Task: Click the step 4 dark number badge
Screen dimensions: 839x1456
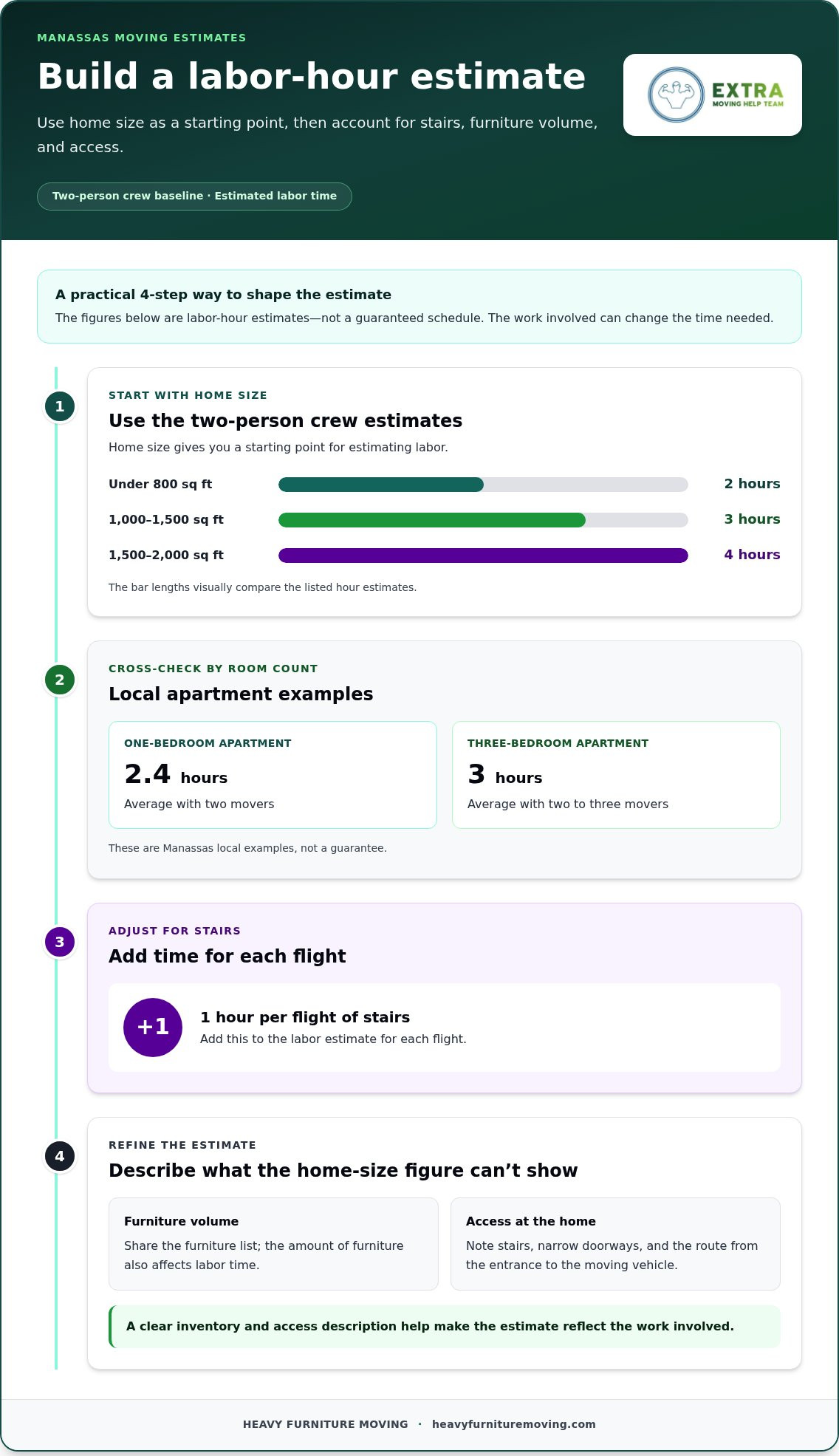Action: [x=60, y=1156]
